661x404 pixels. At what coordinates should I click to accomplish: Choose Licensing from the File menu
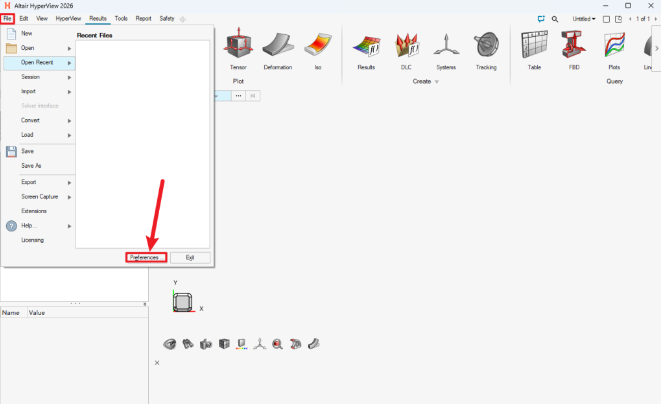coord(32,240)
